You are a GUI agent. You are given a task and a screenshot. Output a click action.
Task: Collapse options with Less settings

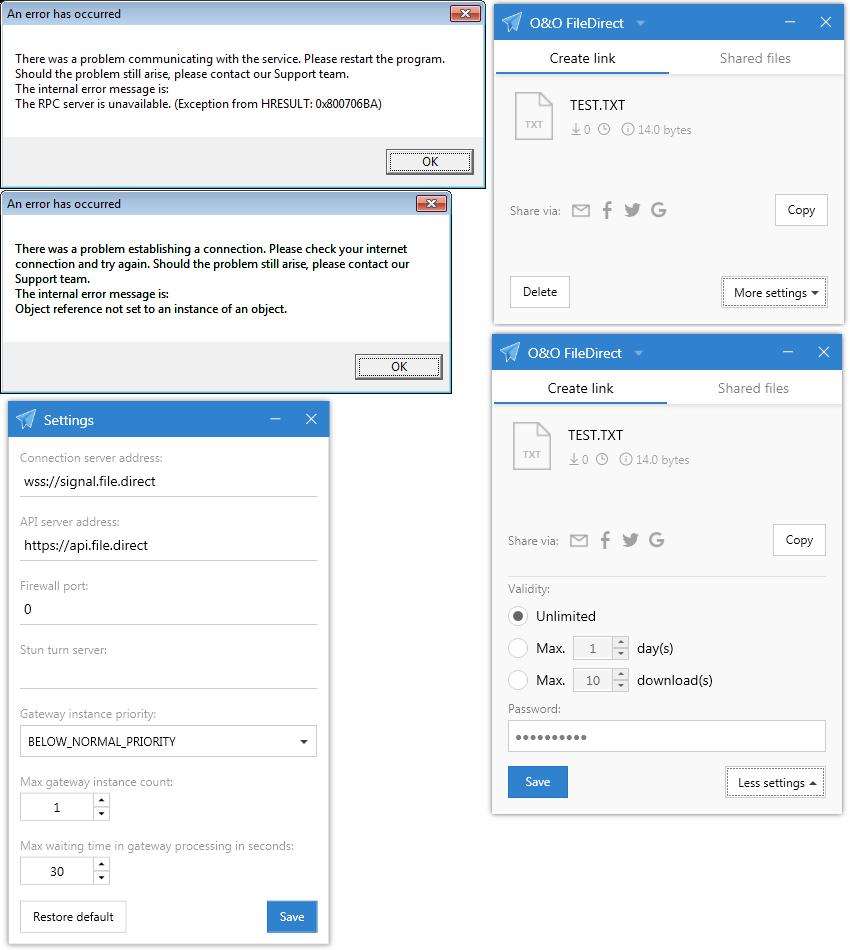(775, 783)
